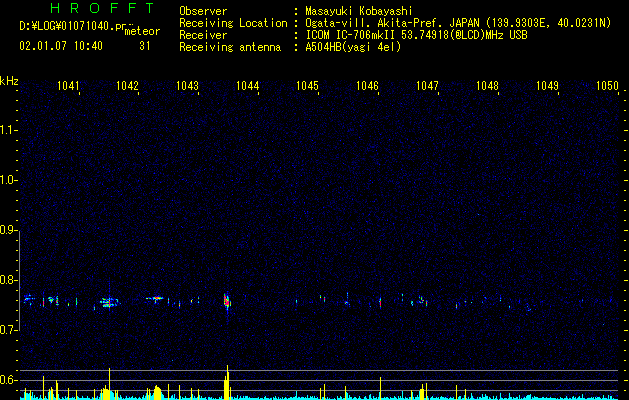Click time axis label 1049

pos(547,85)
